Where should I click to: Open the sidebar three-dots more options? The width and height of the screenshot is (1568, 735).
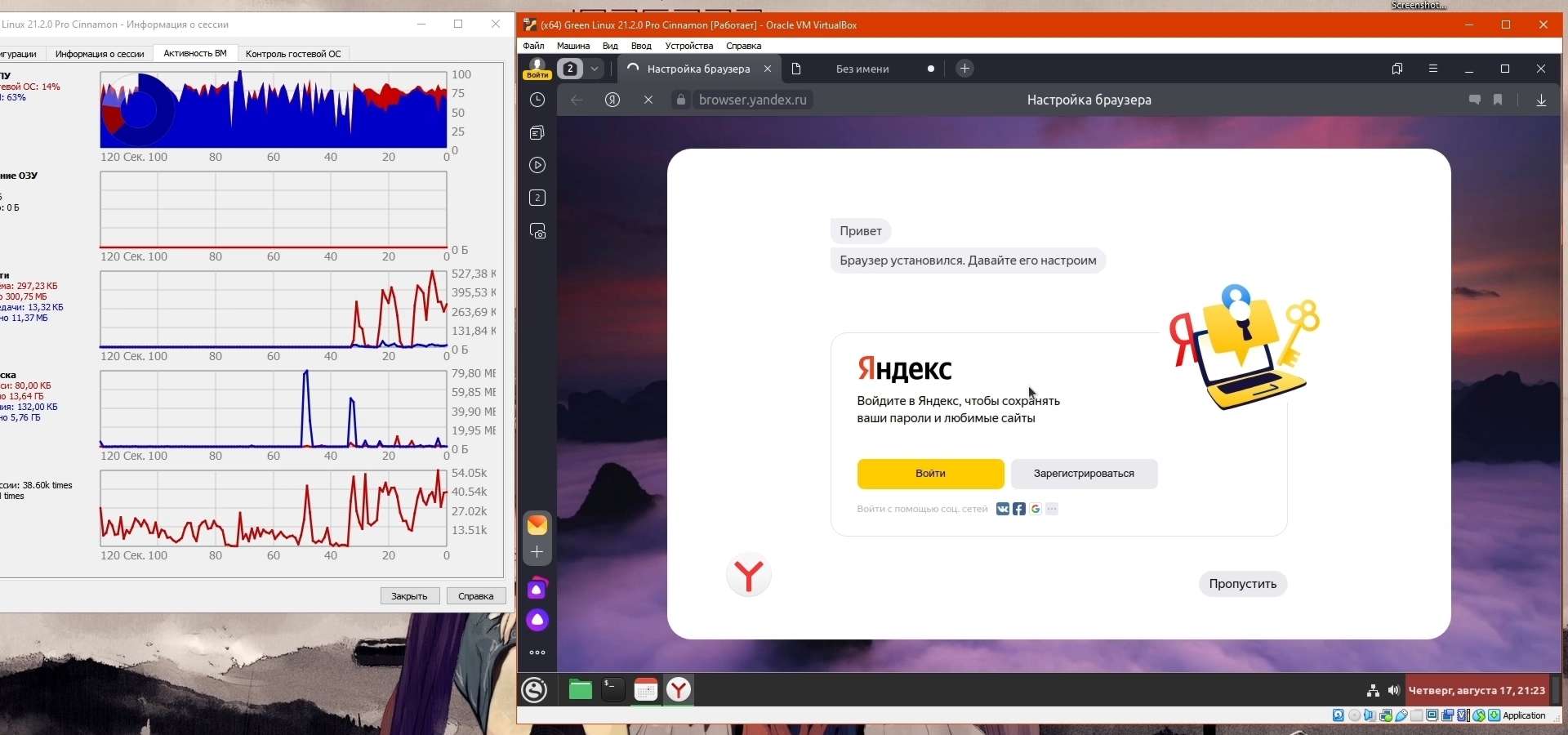[537, 653]
